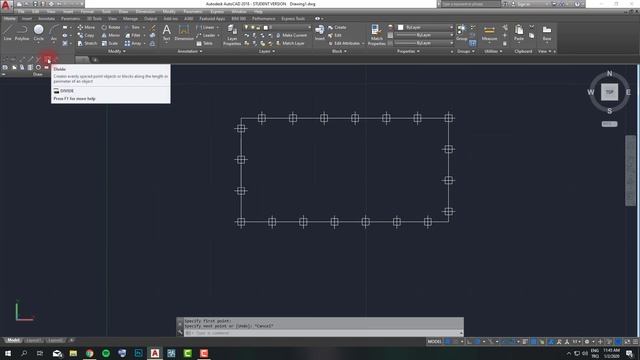Choose the Move command
The width and height of the screenshot is (640, 360).
pyautogui.click(x=86, y=27)
